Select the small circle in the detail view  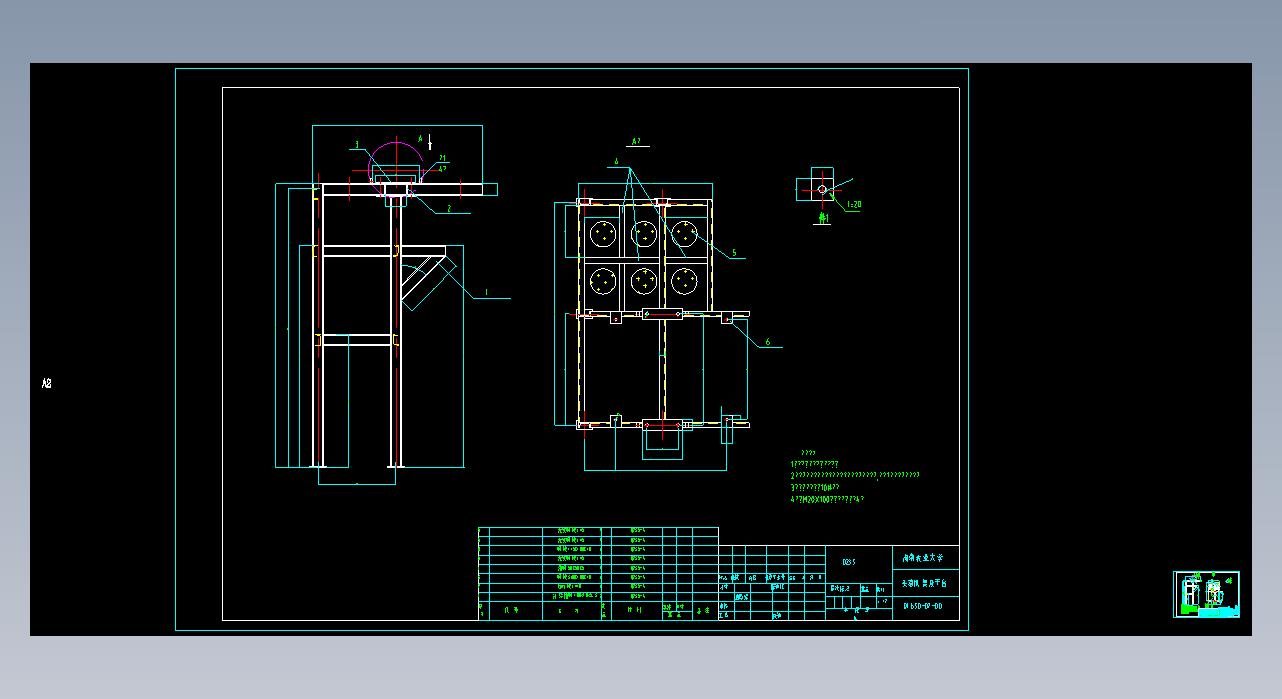pos(822,188)
